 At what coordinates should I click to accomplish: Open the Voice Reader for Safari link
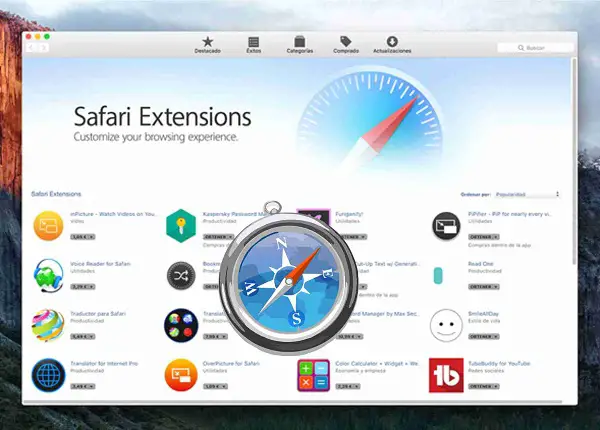[100, 264]
